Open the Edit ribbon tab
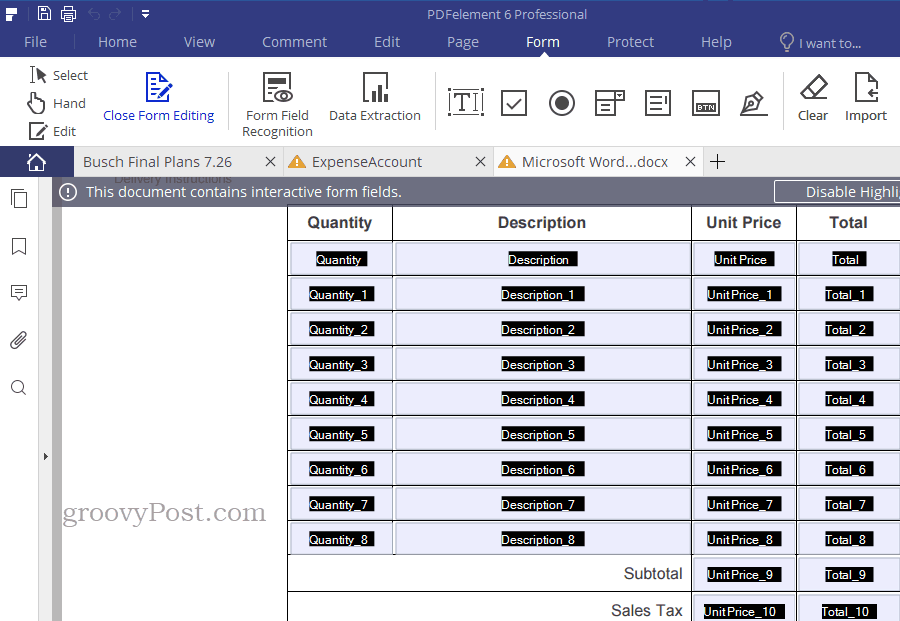Viewport: 900px width, 621px height. click(387, 42)
